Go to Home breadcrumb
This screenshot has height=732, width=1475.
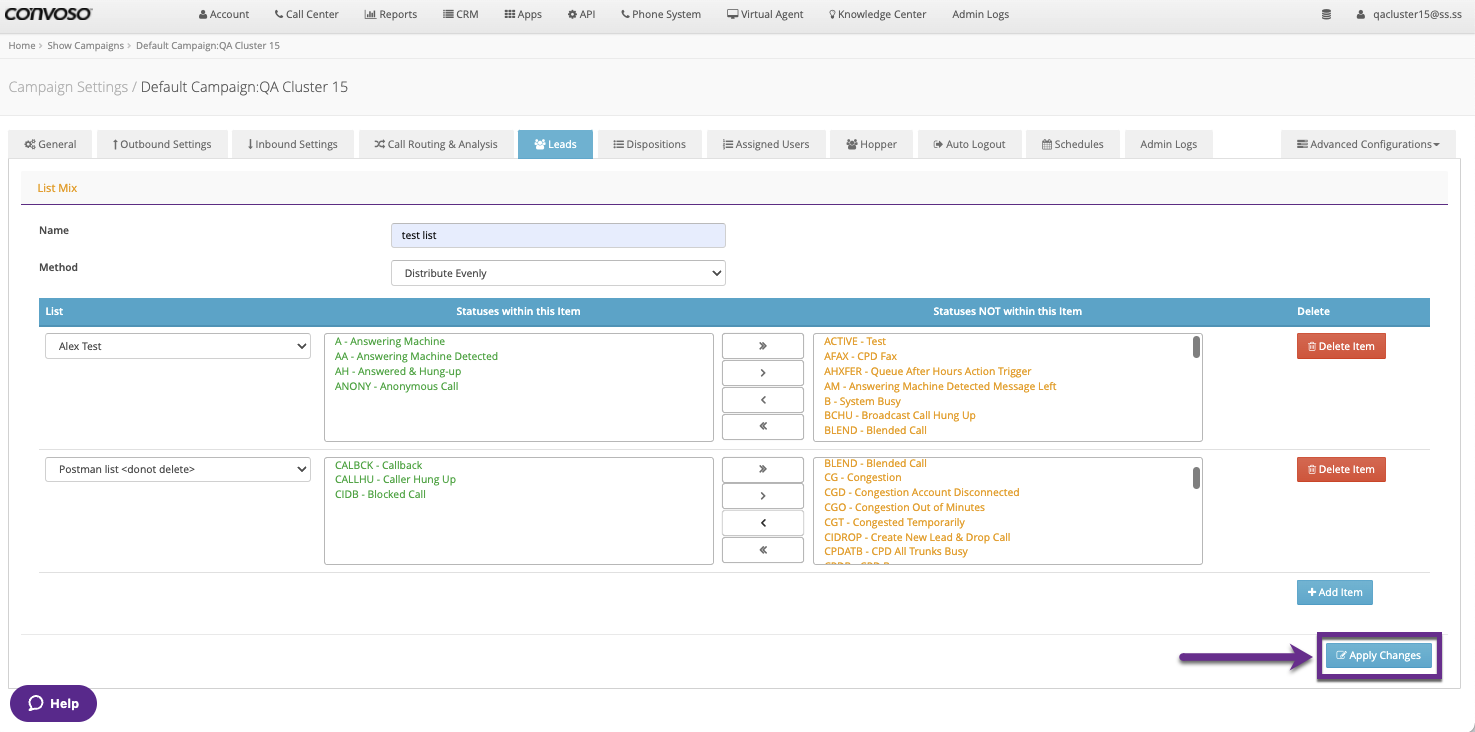22,46
